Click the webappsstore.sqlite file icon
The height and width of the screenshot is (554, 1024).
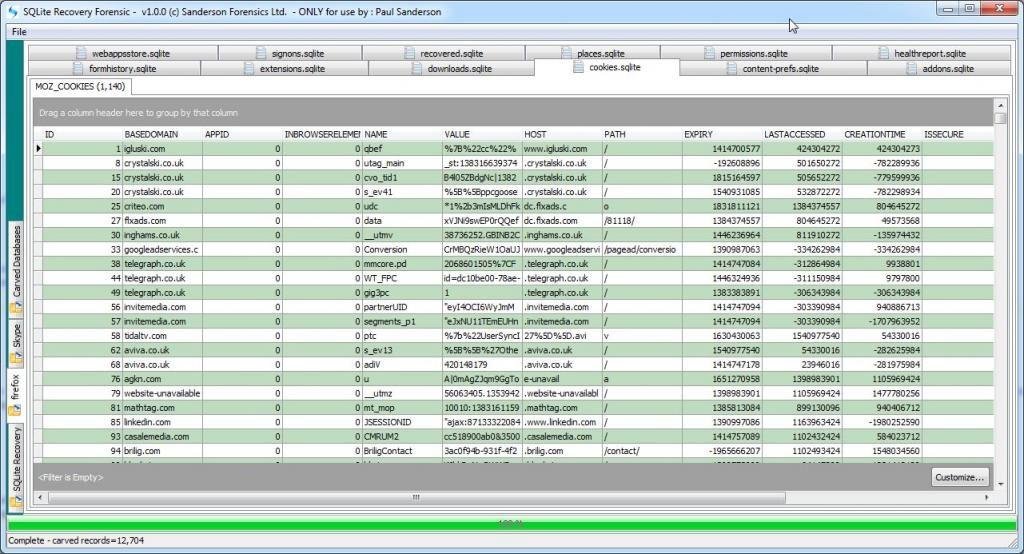click(79, 53)
